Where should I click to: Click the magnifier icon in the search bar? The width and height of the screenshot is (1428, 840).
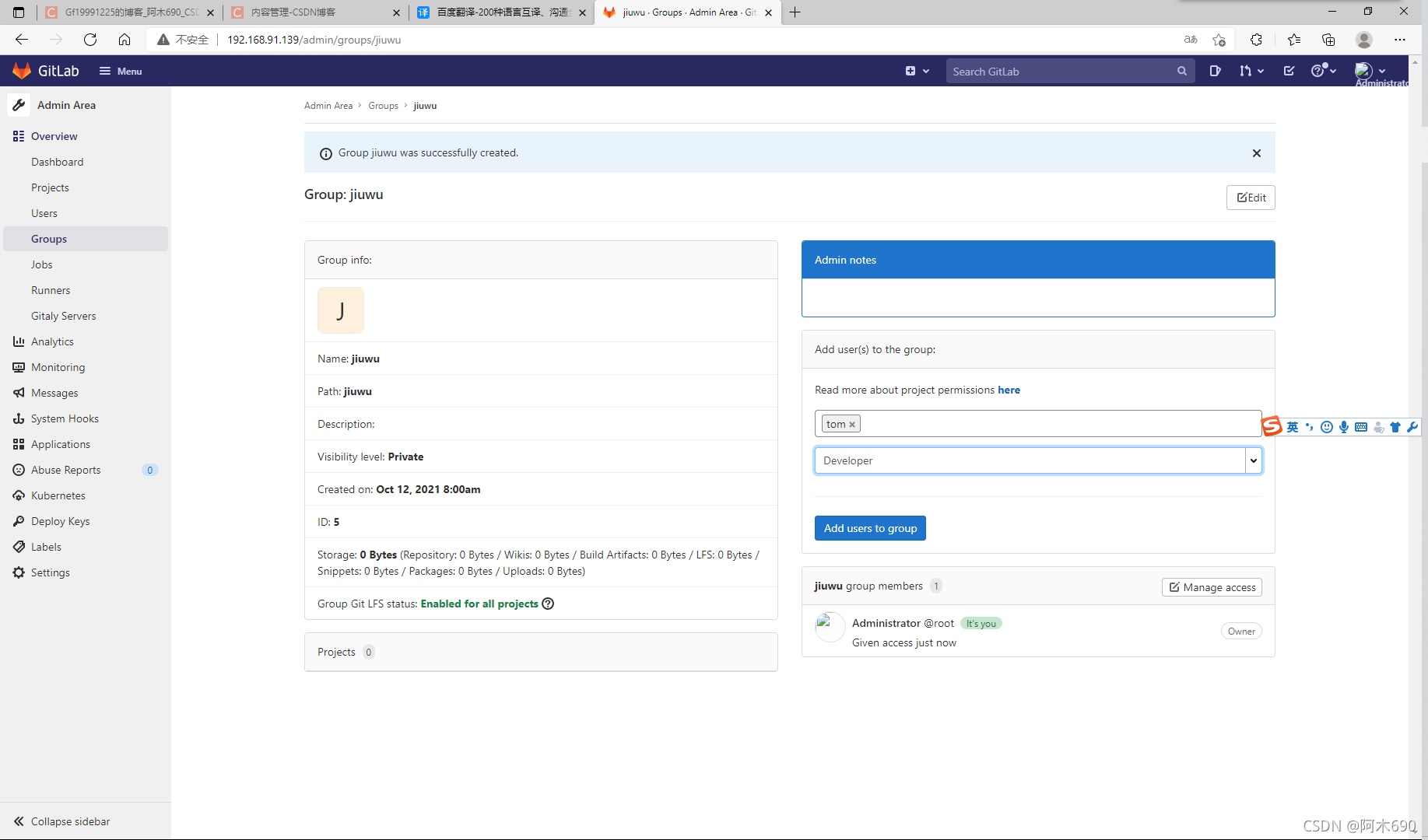coord(1182,71)
